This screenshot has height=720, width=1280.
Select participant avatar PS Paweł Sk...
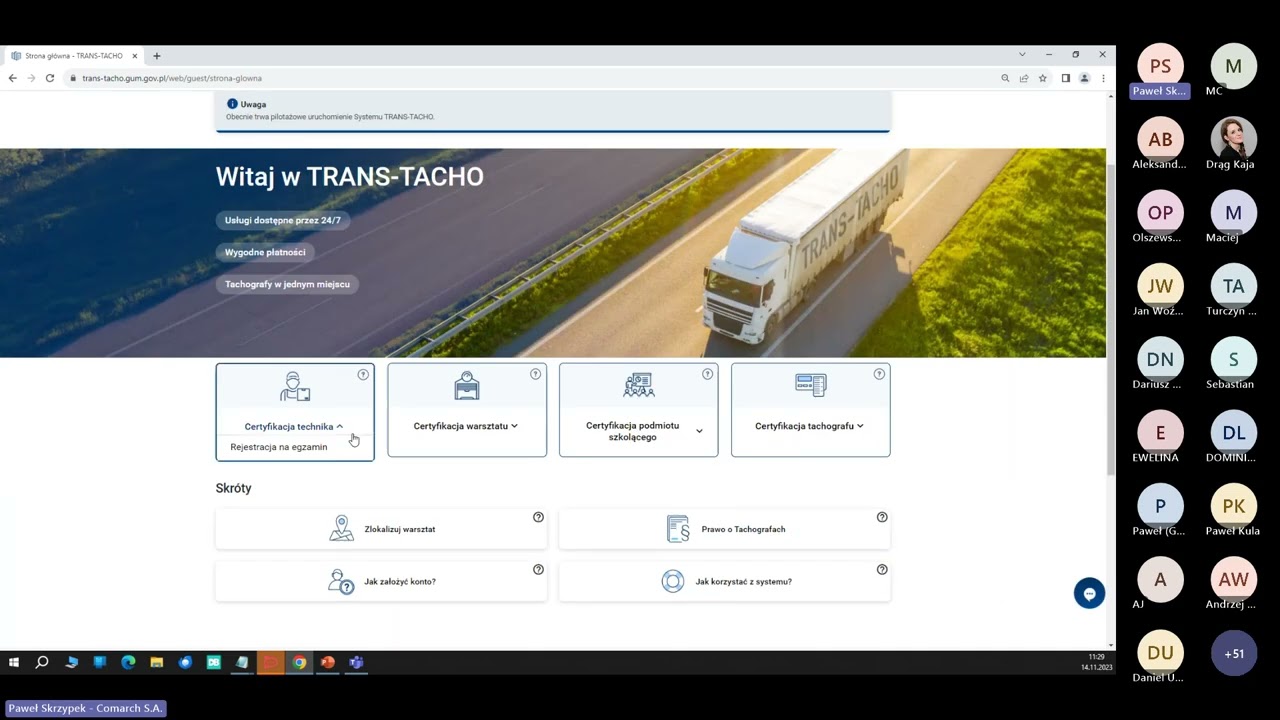(1160, 66)
